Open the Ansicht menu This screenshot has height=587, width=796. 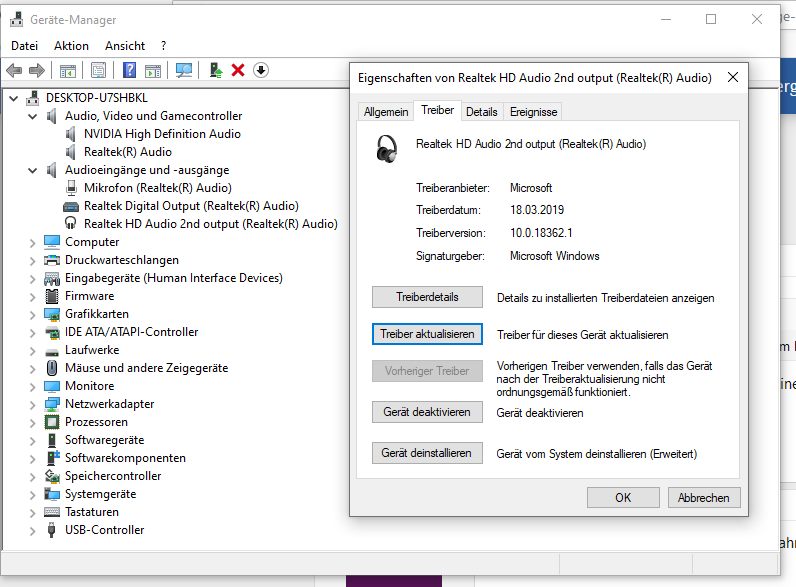click(125, 46)
